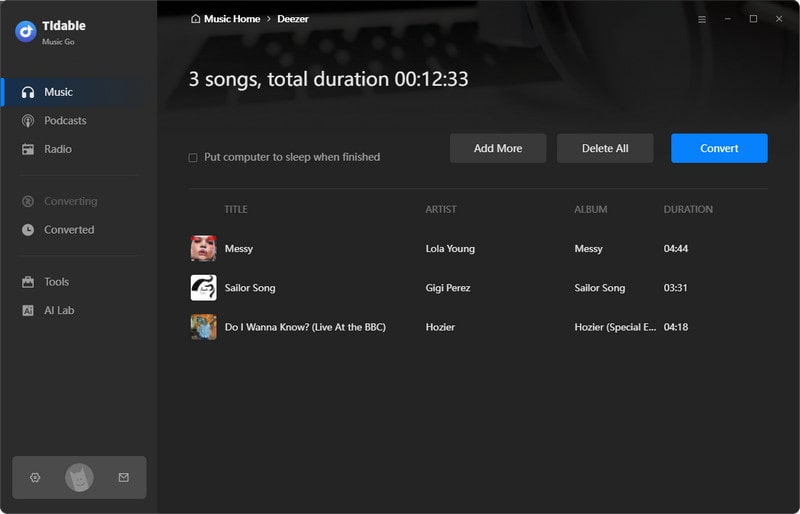Viewport: 800px width, 514px height.
Task: Select Do I Wanna Know? (Live At the BBC)
Action: click(305, 327)
